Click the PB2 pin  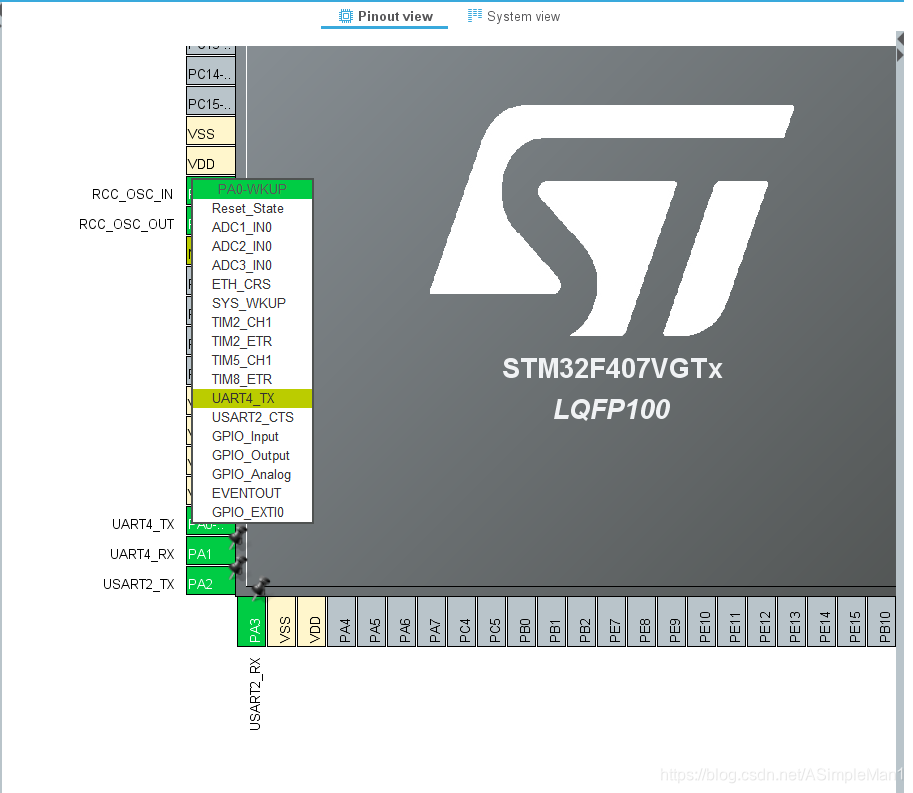coord(582,622)
